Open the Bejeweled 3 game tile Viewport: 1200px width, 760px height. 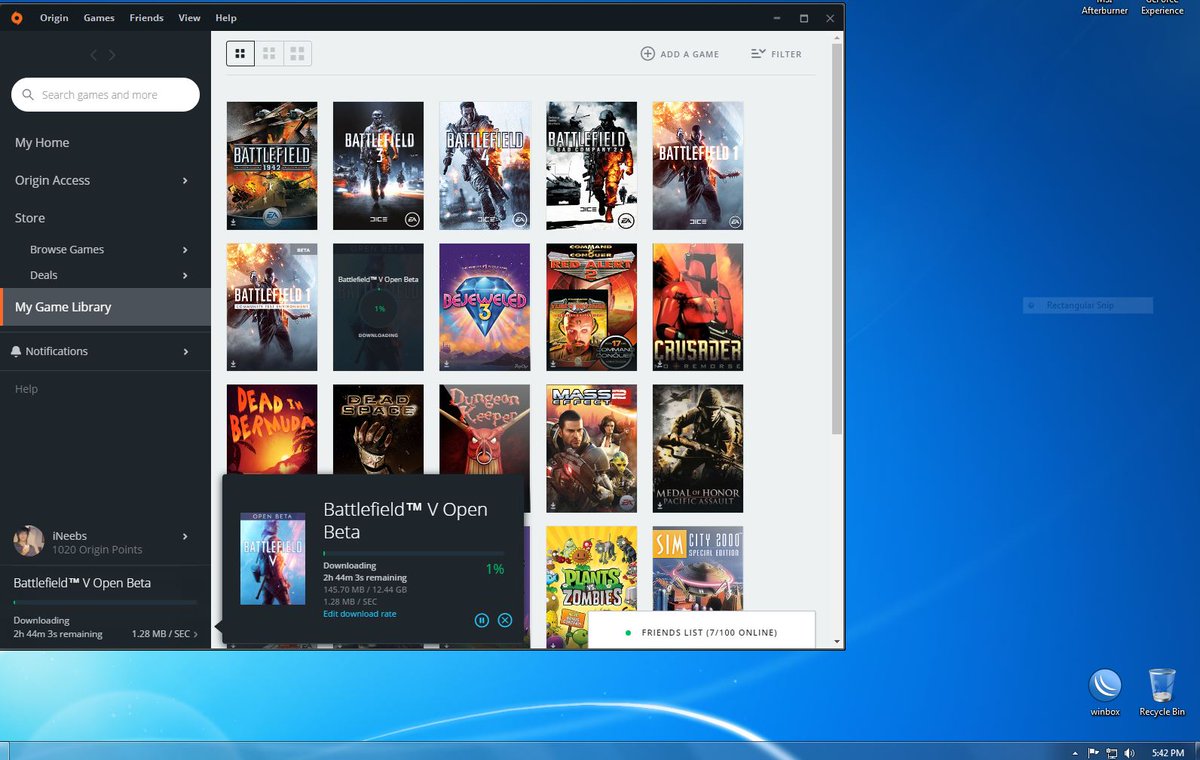pos(485,307)
